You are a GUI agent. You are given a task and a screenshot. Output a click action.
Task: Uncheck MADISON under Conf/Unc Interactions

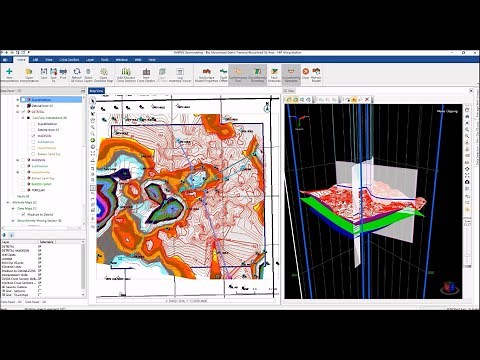33,136
